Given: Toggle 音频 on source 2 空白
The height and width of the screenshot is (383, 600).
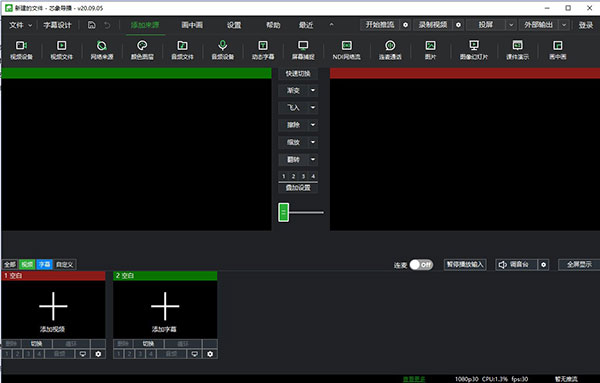Looking at the screenshot, I should click(171, 354).
